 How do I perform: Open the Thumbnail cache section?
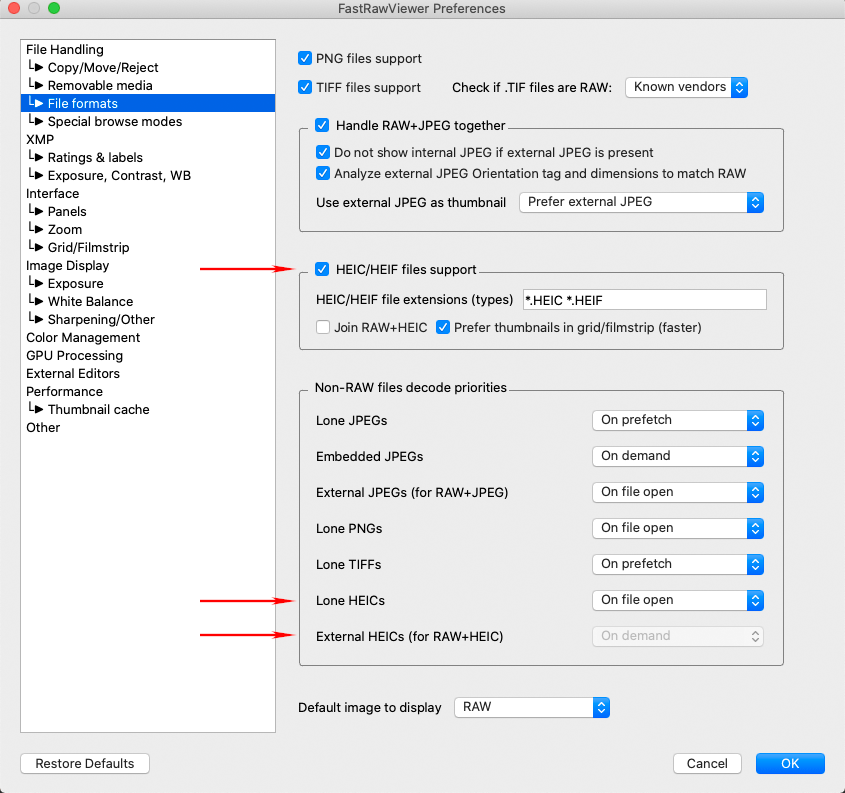98,410
